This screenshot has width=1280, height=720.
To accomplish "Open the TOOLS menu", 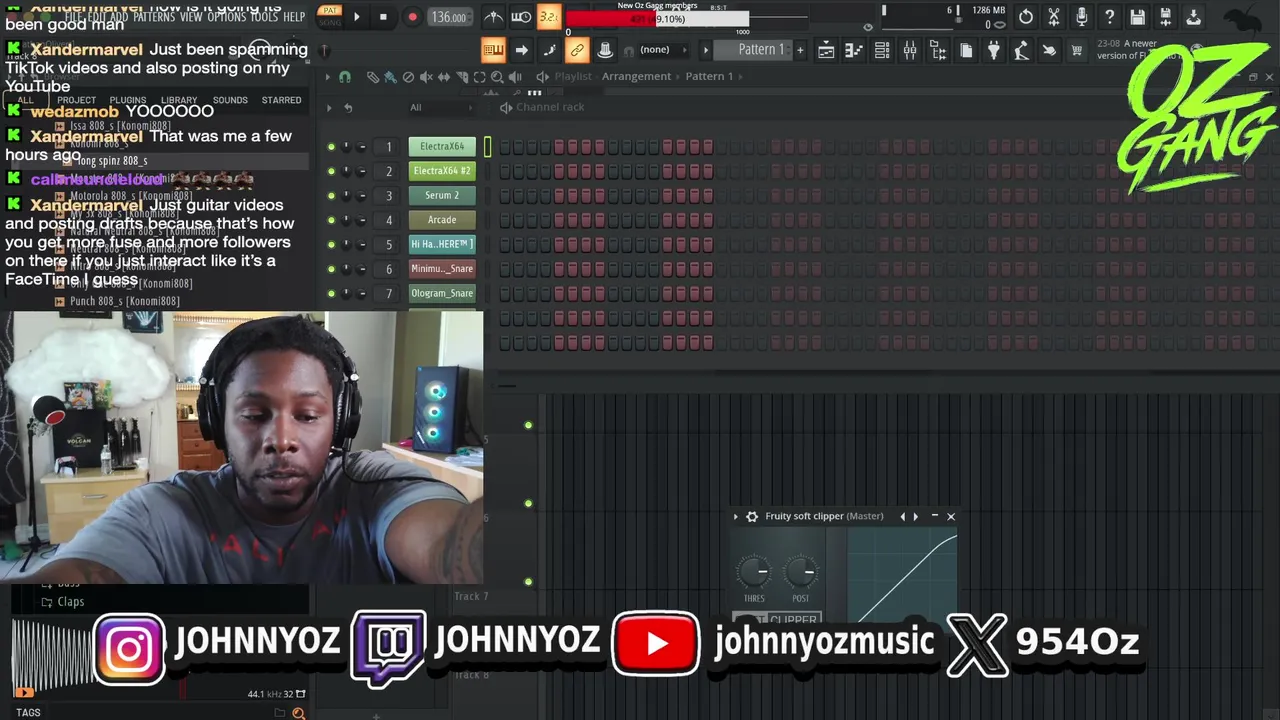I will coord(264,17).
